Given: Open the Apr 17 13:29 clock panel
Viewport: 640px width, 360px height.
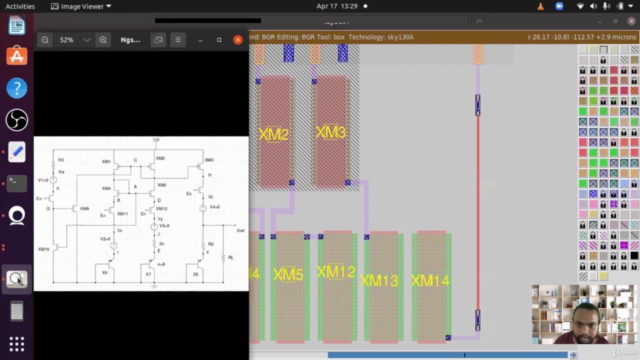Looking at the screenshot, I should [337, 6].
